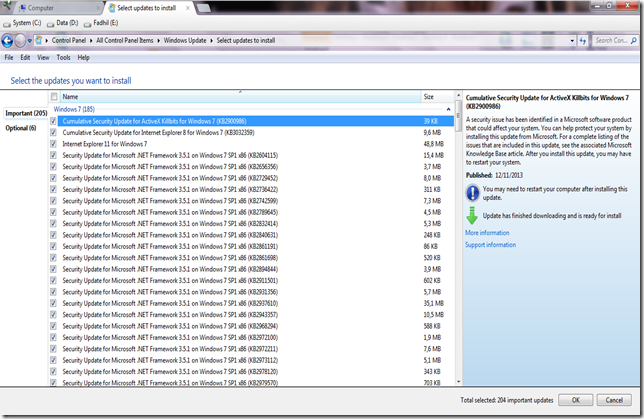Select the Windows 7 (185) group header
644x419 pixels.
pyautogui.click(x=74, y=109)
